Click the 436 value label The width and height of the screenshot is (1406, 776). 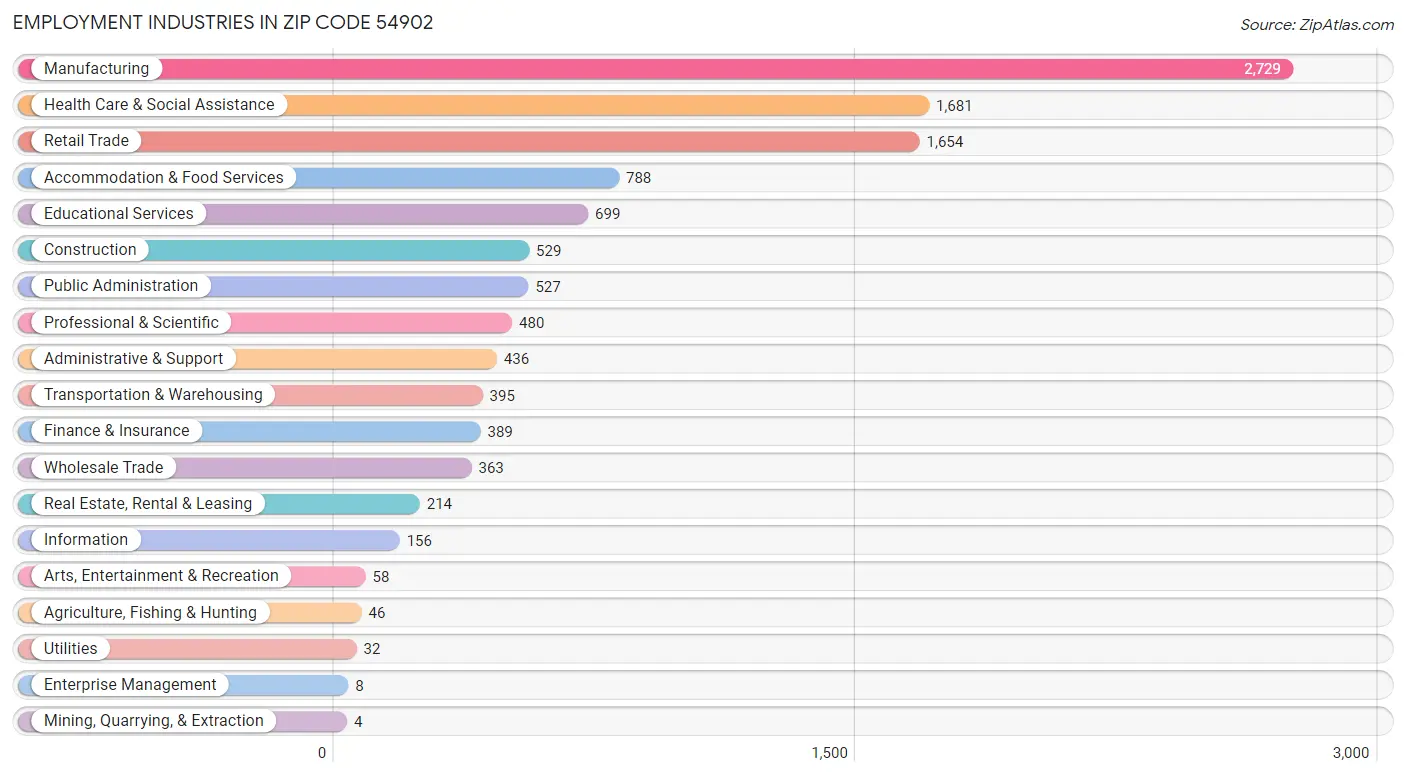[x=517, y=359]
